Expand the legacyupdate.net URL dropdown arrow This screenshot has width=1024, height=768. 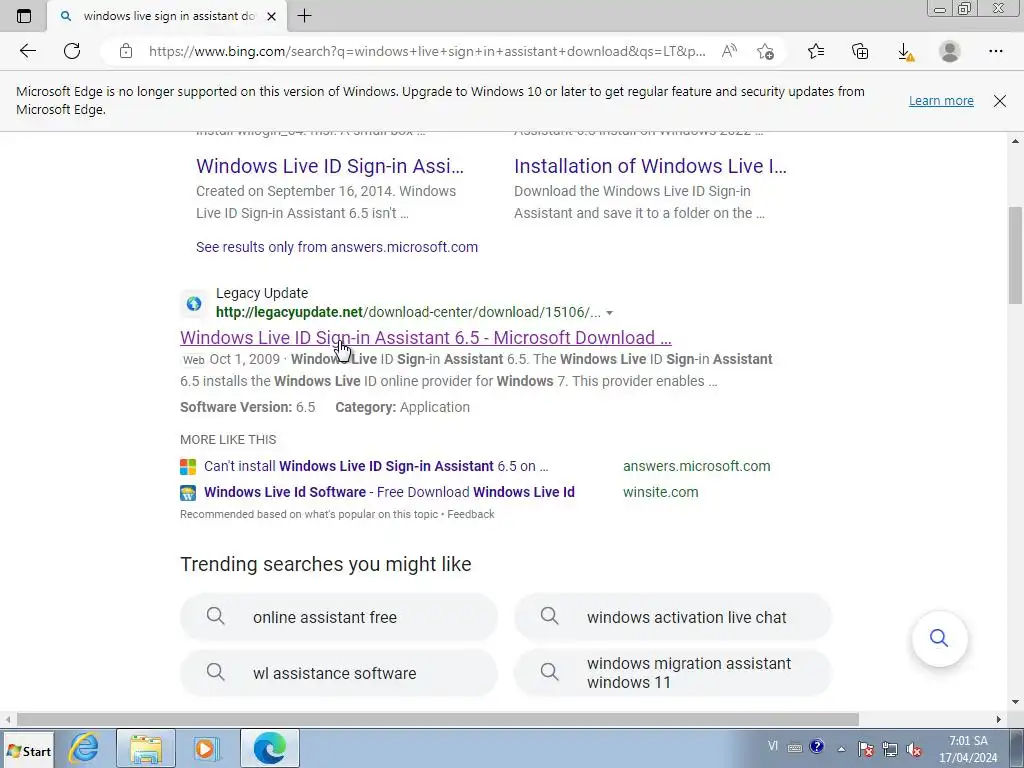point(609,313)
